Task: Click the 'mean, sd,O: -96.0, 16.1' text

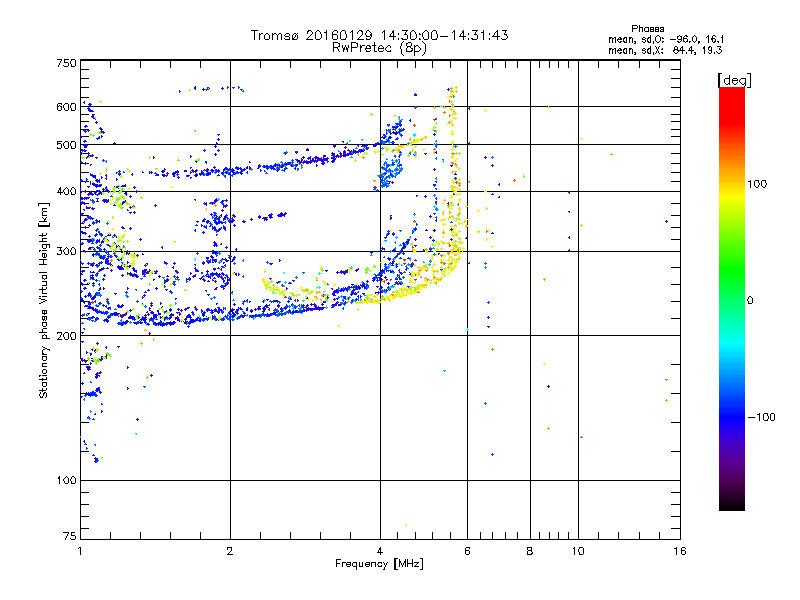Action: [x=666, y=39]
